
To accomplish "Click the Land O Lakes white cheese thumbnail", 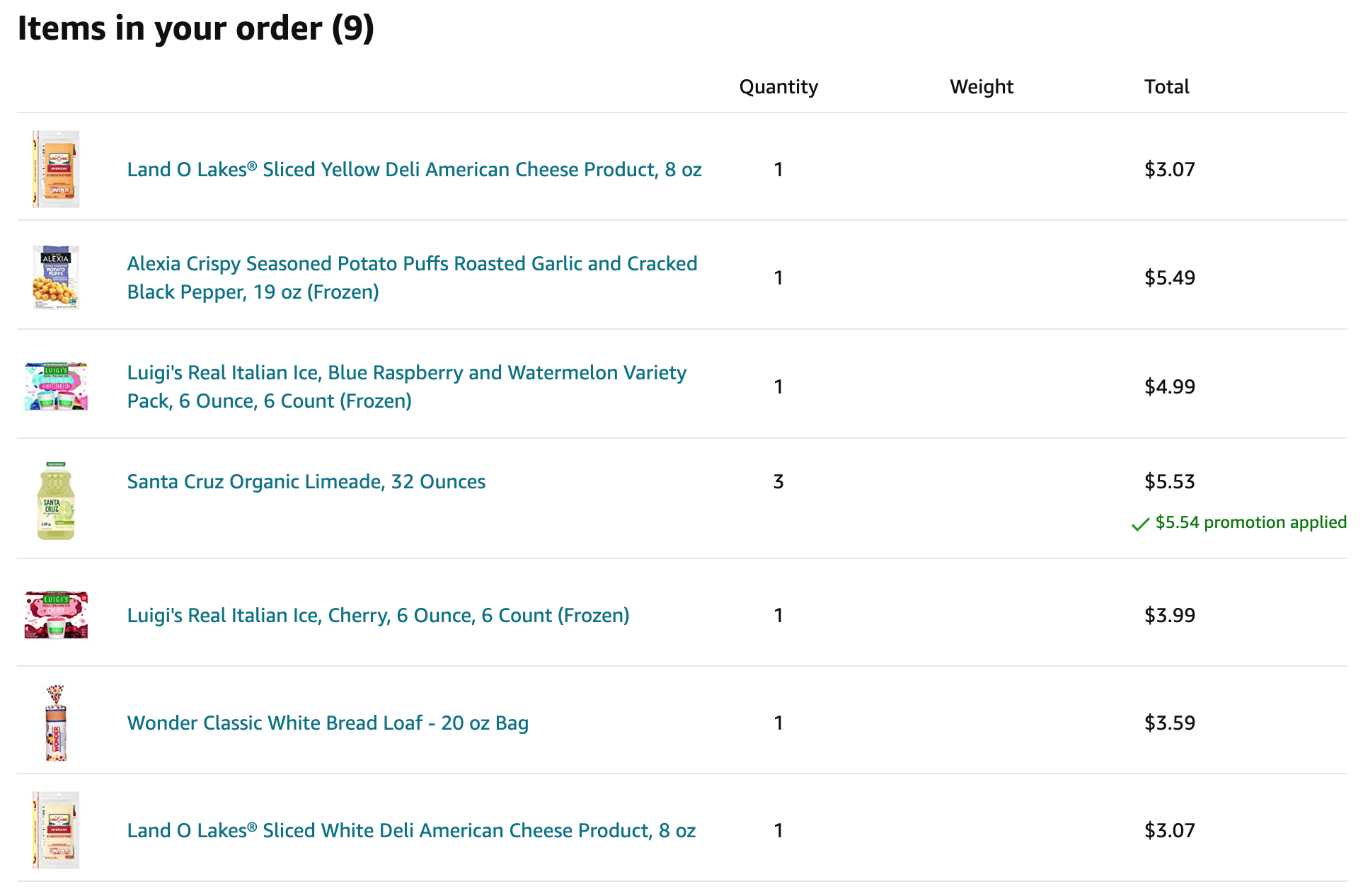I will pyautogui.click(x=56, y=830).
